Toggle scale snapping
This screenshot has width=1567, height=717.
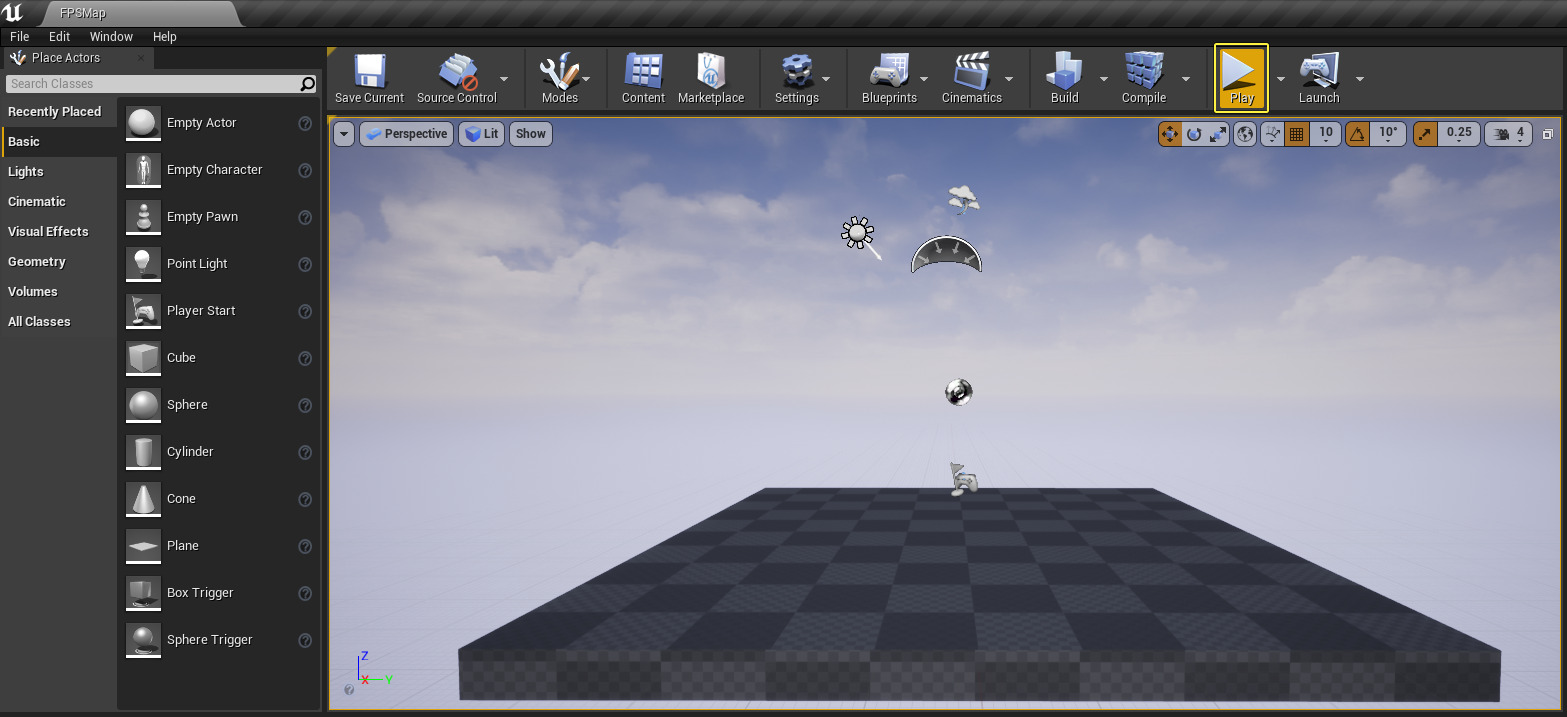1424,133
